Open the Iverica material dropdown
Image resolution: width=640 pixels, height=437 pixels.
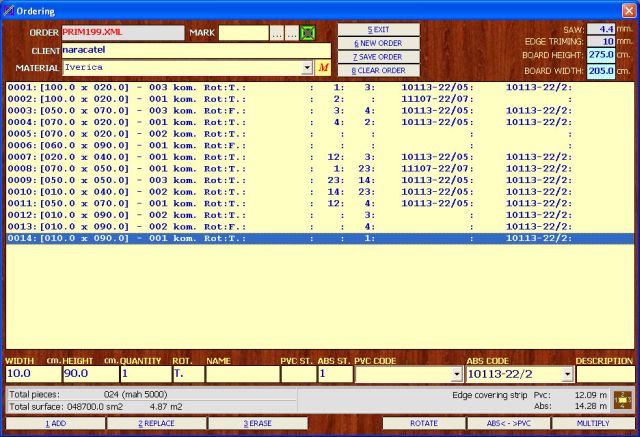pyautogui.click(x=307, y=68)
